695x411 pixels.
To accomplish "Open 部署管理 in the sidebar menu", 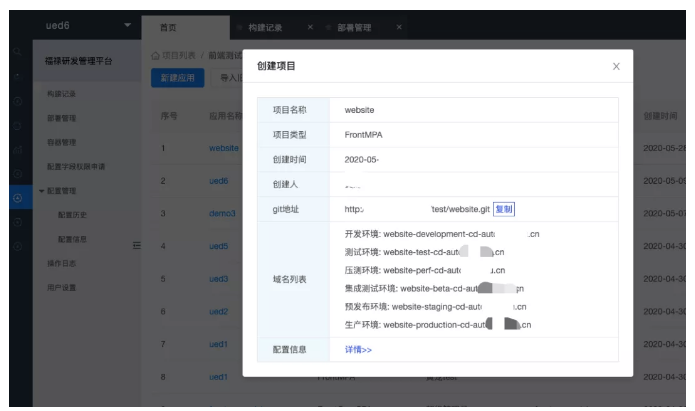I will (61, 118).
